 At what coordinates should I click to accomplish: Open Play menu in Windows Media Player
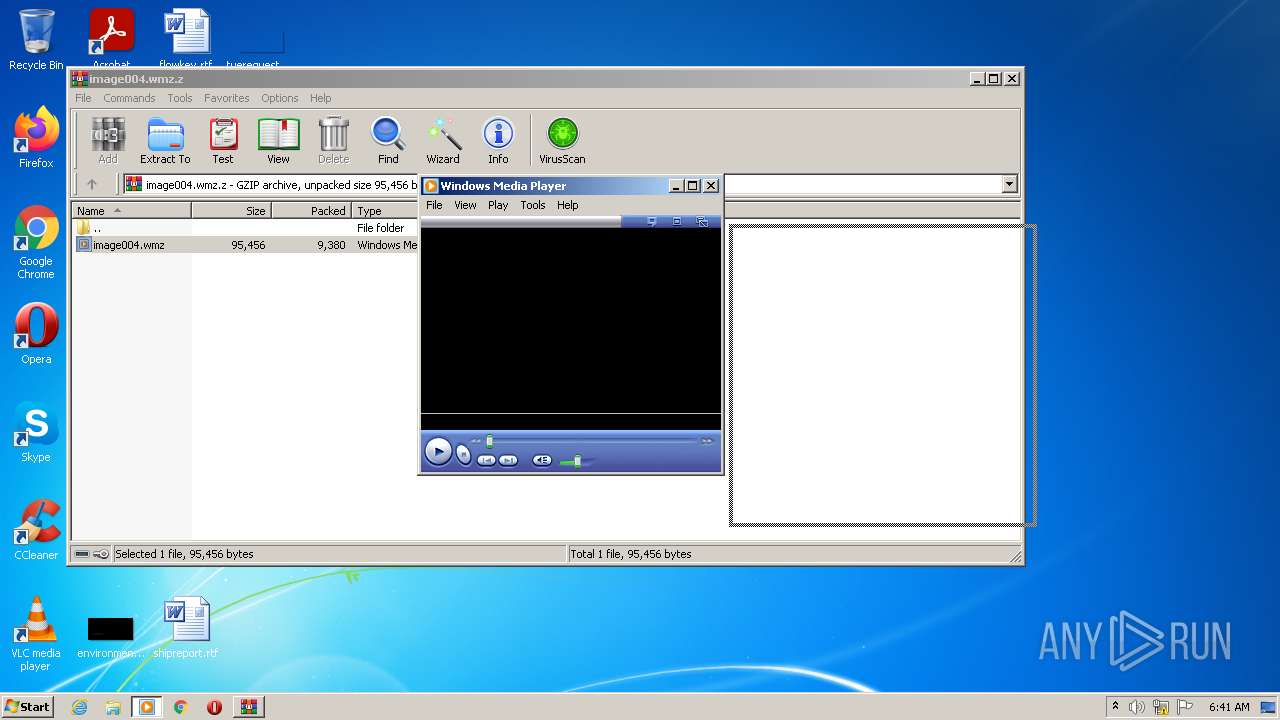tap(498, 205)
